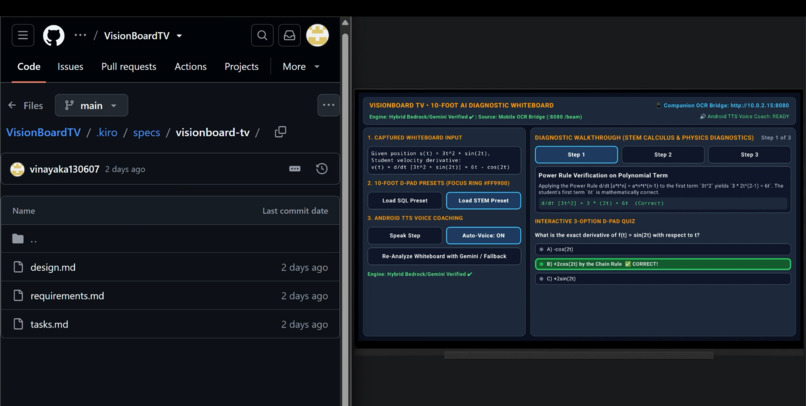Screen dimensions: 806x406
Task: Open the VisionBoardTV breadcrumb link
Action: (x=43, y=133)
